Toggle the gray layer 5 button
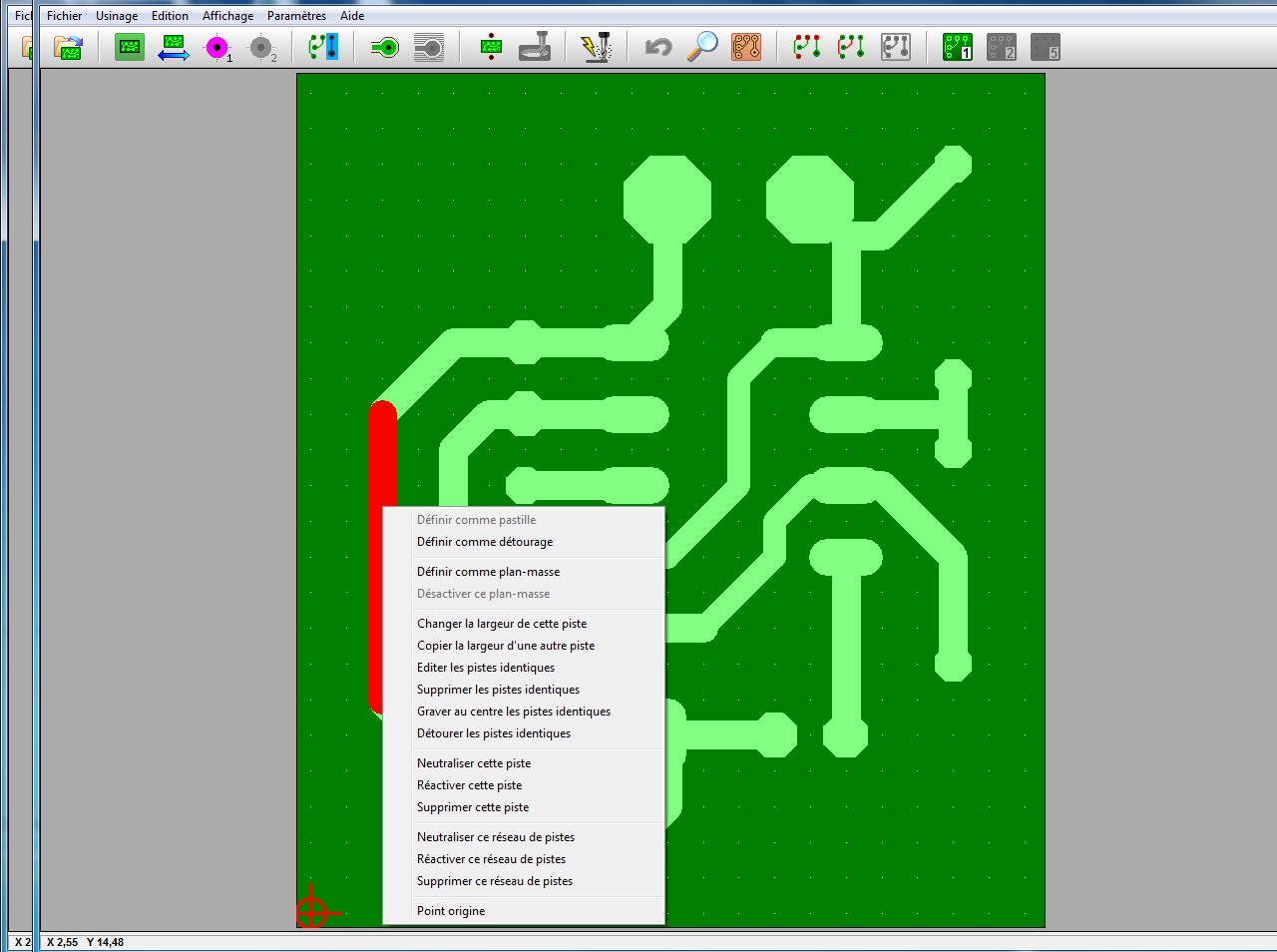The height and width of the screenshot is (952, 1277). 1045,47
